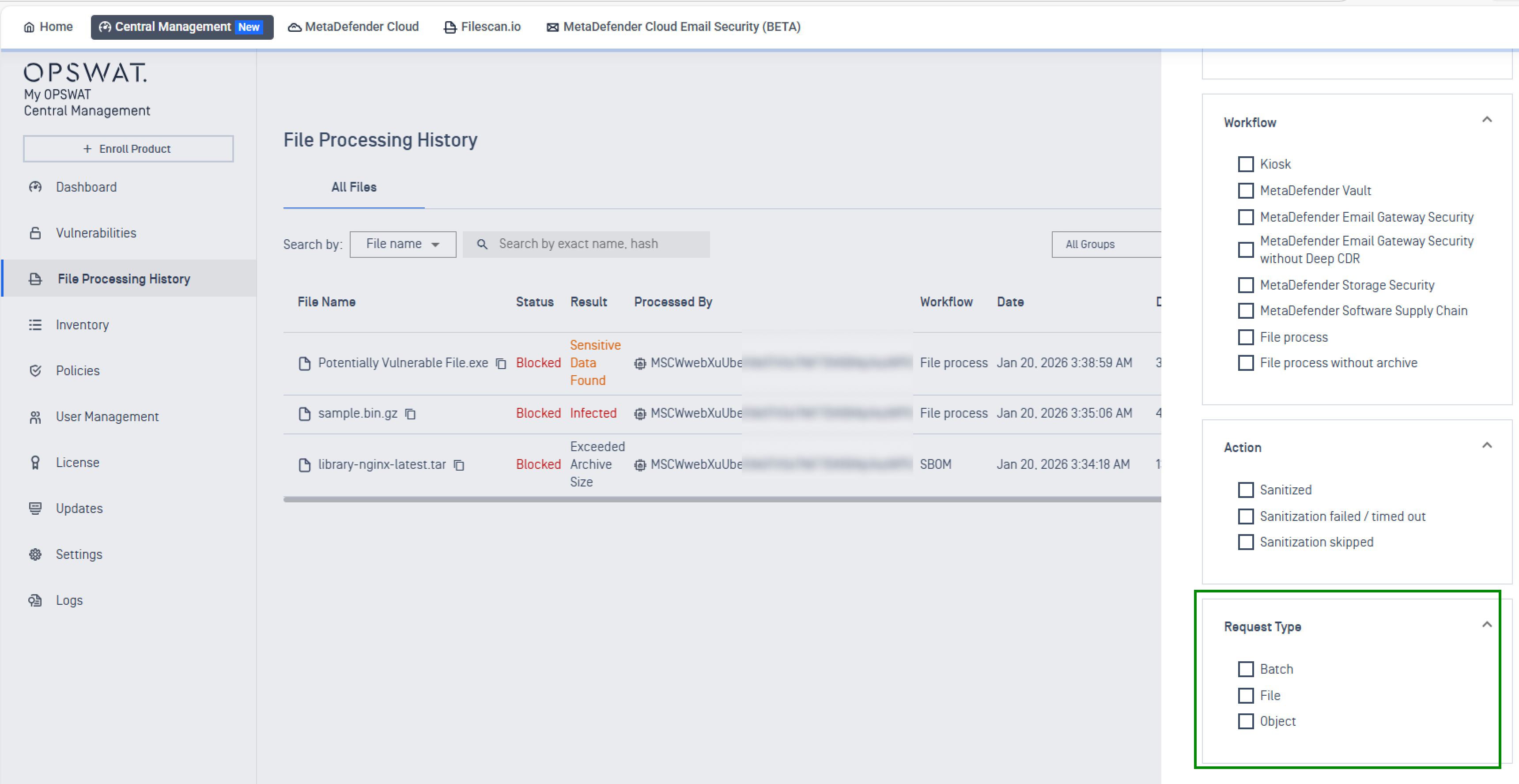The image size is (1519, 784).
Task: Click the Enroll Product button
Action: click(128, 149)
